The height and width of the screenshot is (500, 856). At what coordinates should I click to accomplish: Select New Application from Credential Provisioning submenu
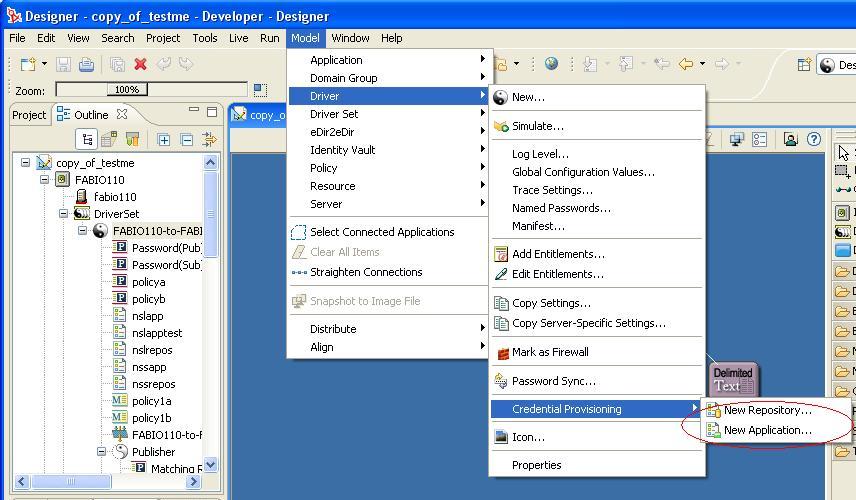(x=767, y=430)
